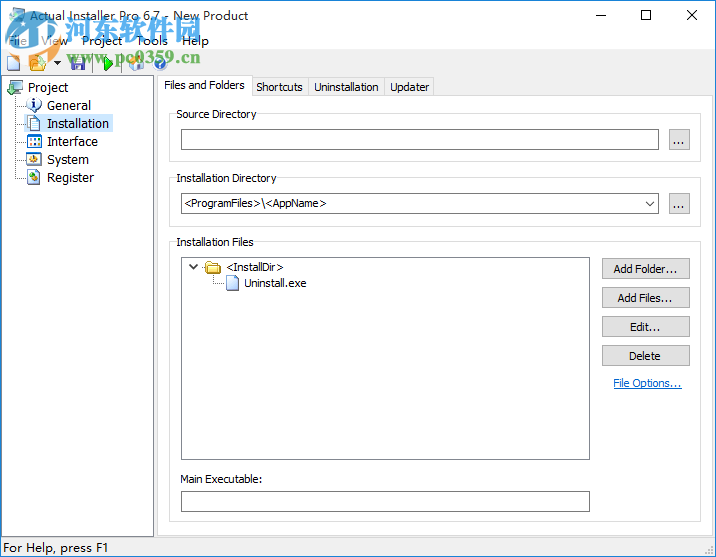
Task: Open the Help menu
Action: [x=195, y=41]
